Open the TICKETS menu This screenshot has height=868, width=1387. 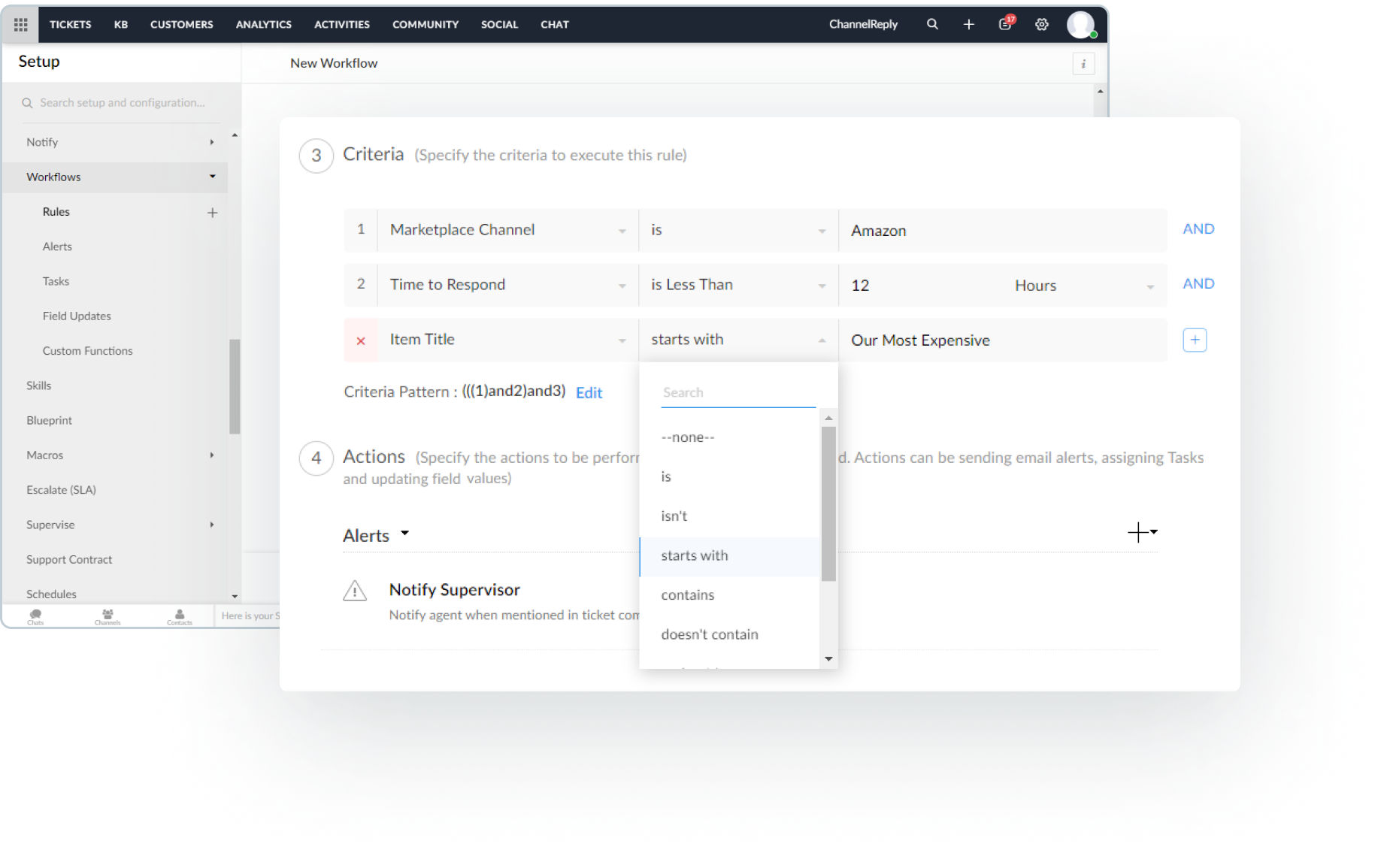point(70,24)
